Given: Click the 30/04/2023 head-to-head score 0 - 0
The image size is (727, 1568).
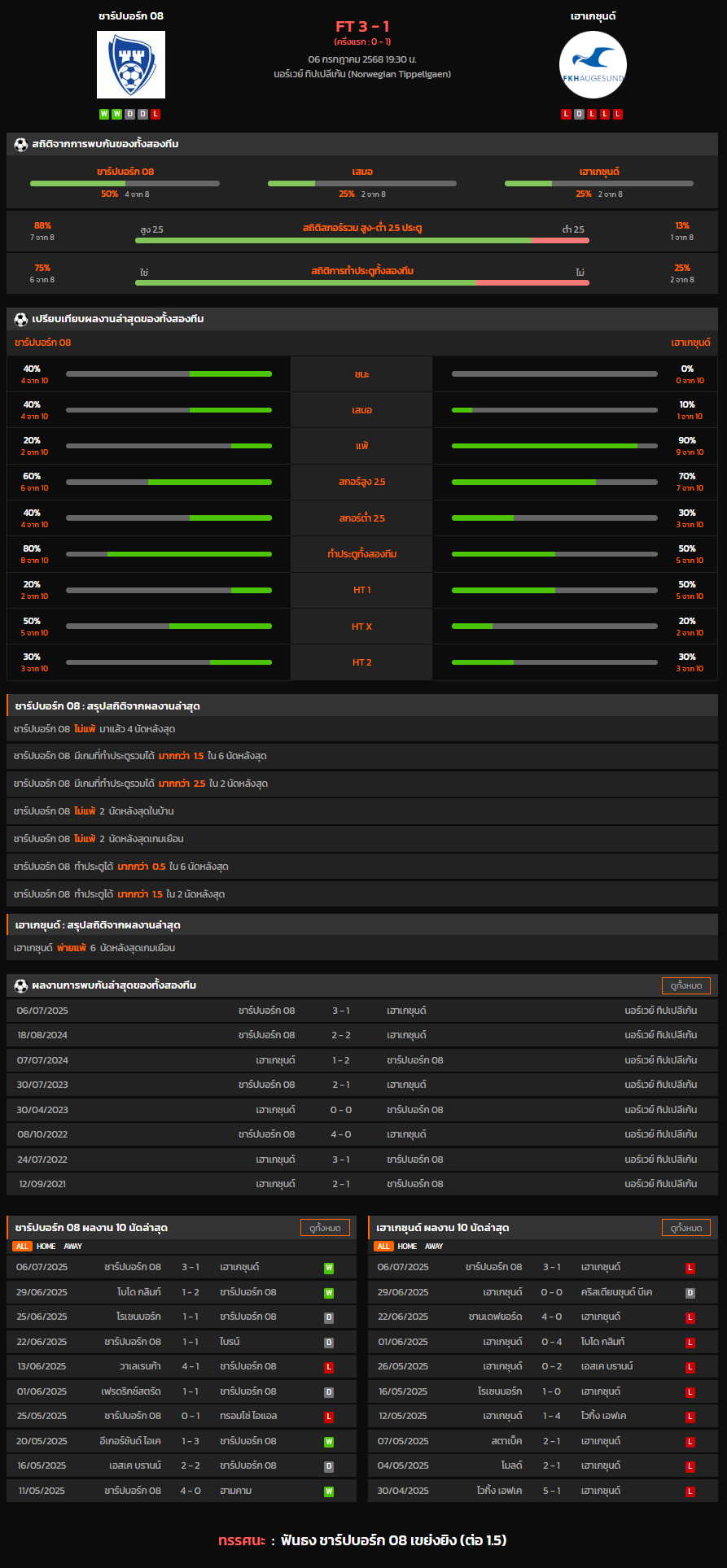Looking at the screenshot, I should click(x=341, y=1110).
